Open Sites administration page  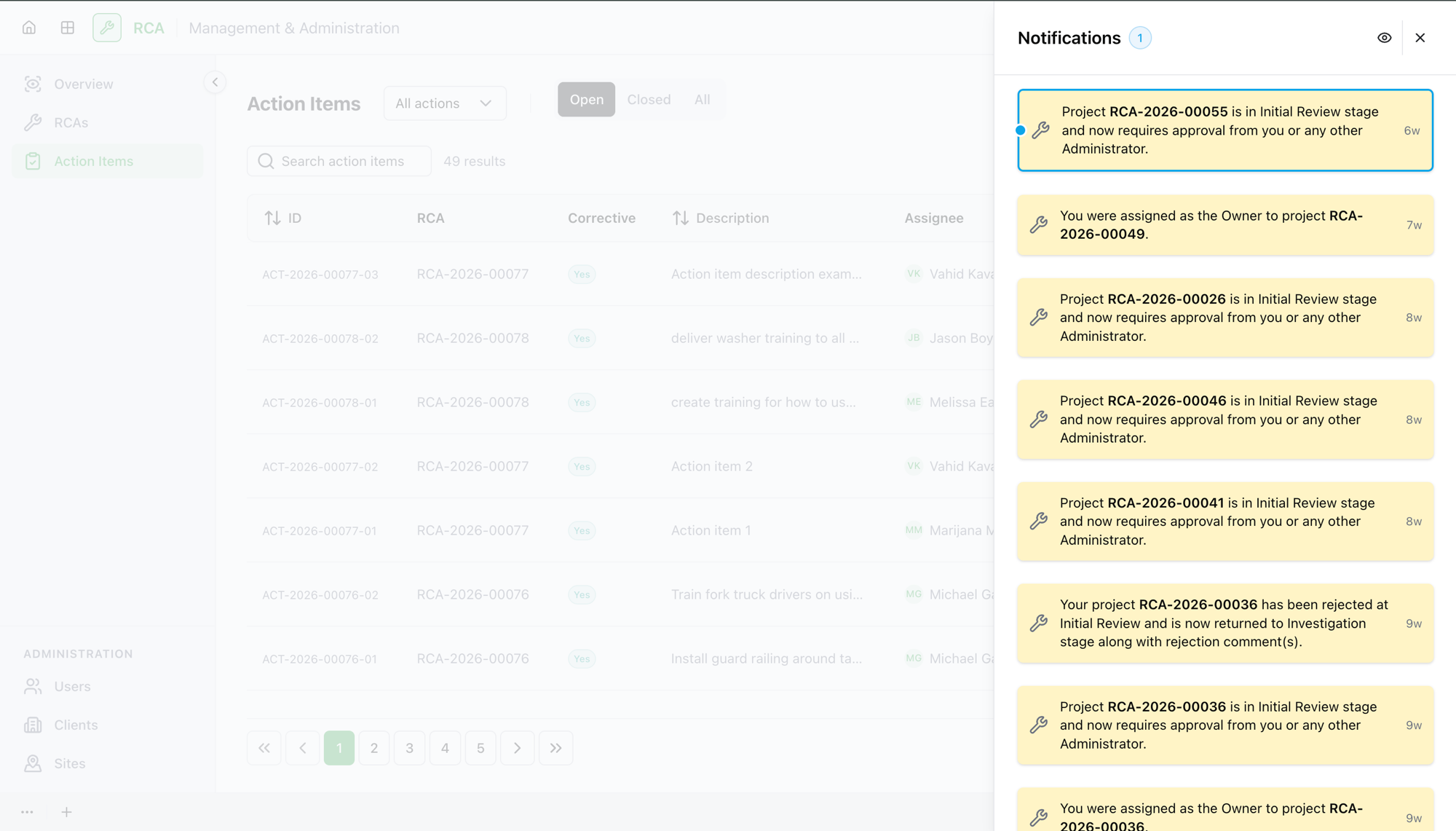click(108, 763)
